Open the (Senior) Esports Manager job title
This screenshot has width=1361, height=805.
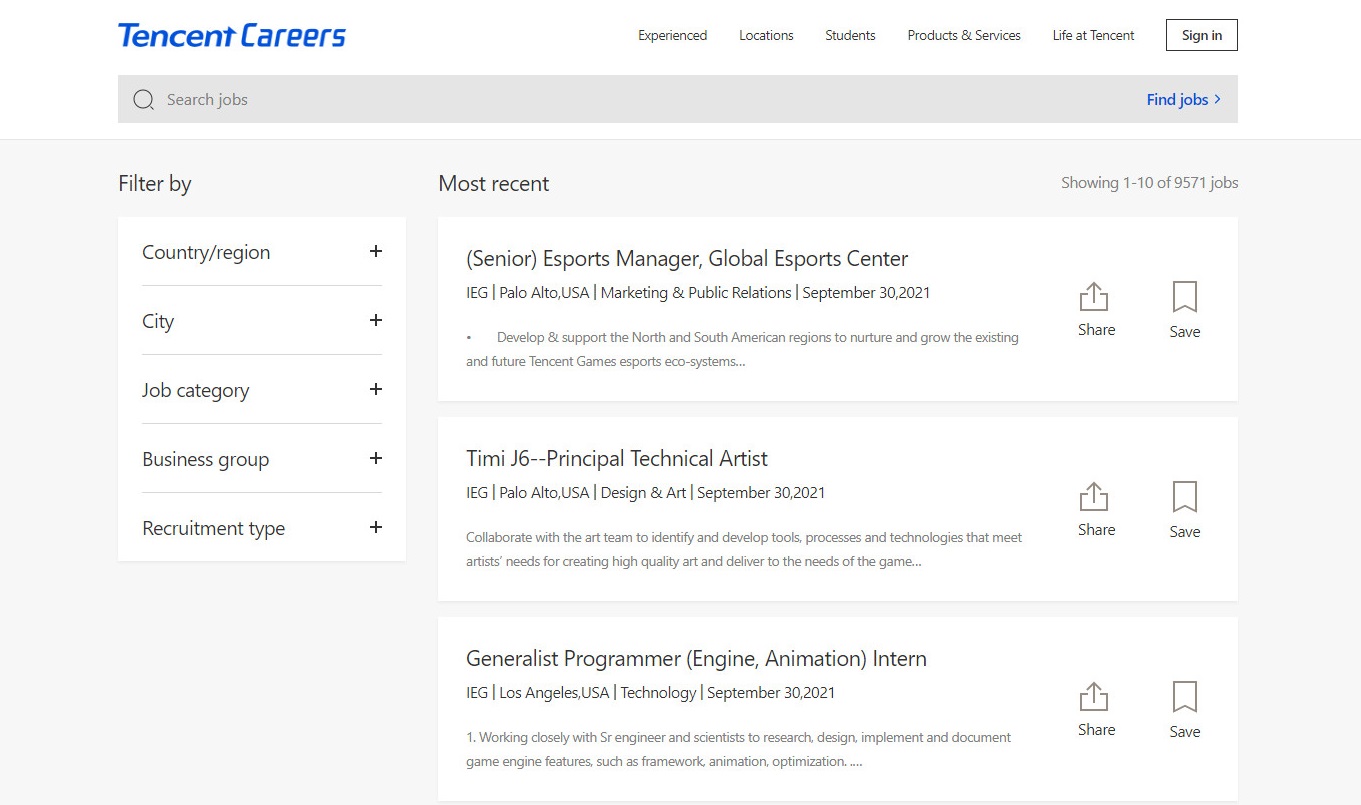[687, 259]
